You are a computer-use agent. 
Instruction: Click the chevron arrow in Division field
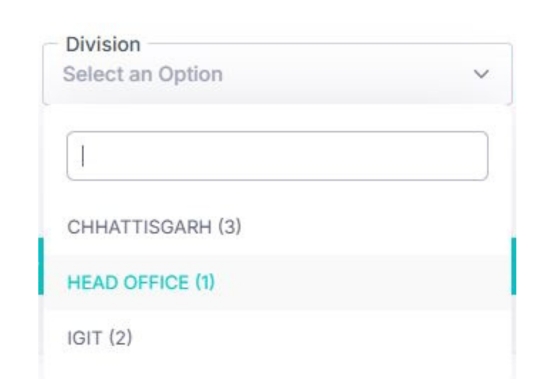(481, 74)
